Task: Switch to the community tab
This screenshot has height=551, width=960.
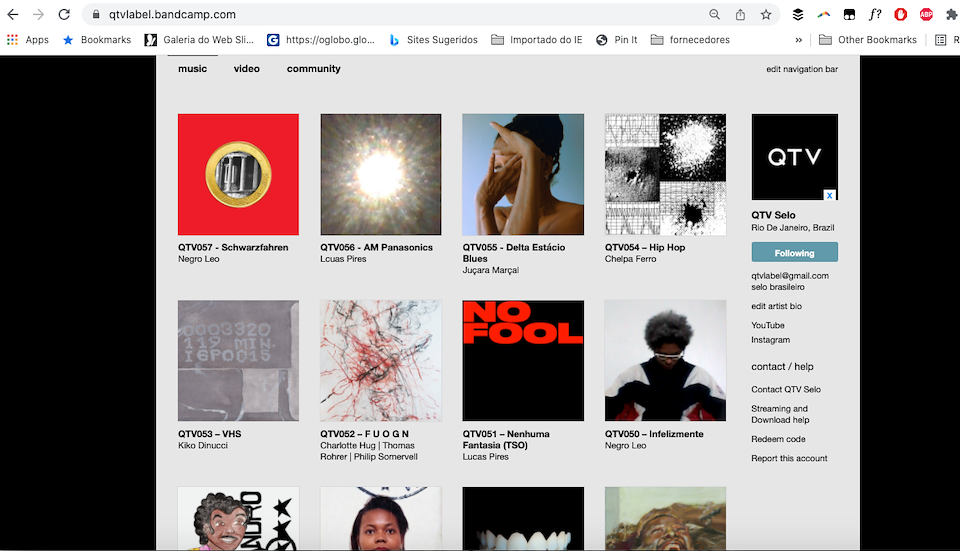Action: coord(313,69)
